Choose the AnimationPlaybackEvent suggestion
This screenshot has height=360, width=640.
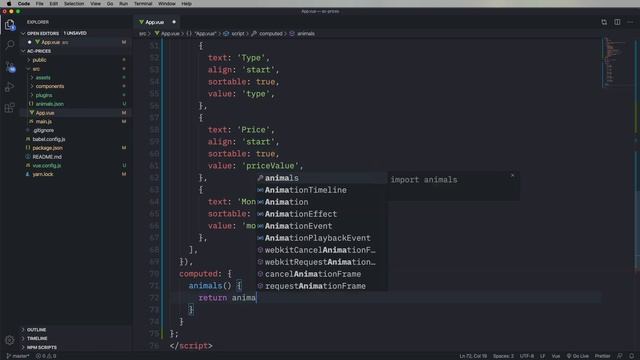[x=322, y=238]
